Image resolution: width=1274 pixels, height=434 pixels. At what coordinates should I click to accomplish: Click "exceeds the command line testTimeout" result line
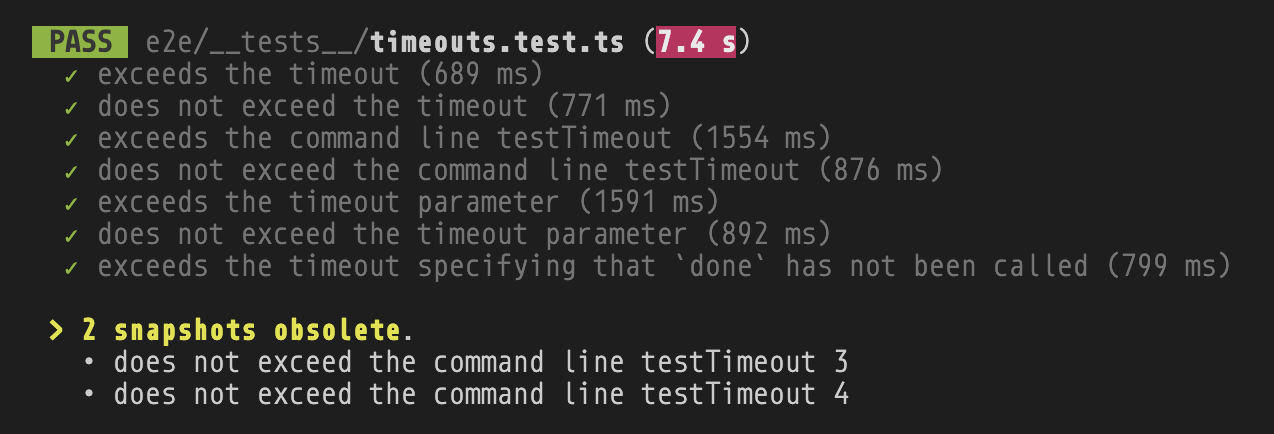[x=385, y=140]
